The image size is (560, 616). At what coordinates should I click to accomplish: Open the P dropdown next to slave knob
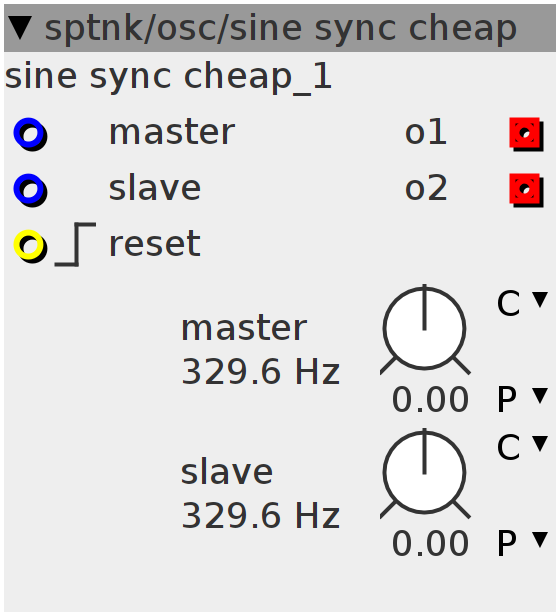(522, 542)
